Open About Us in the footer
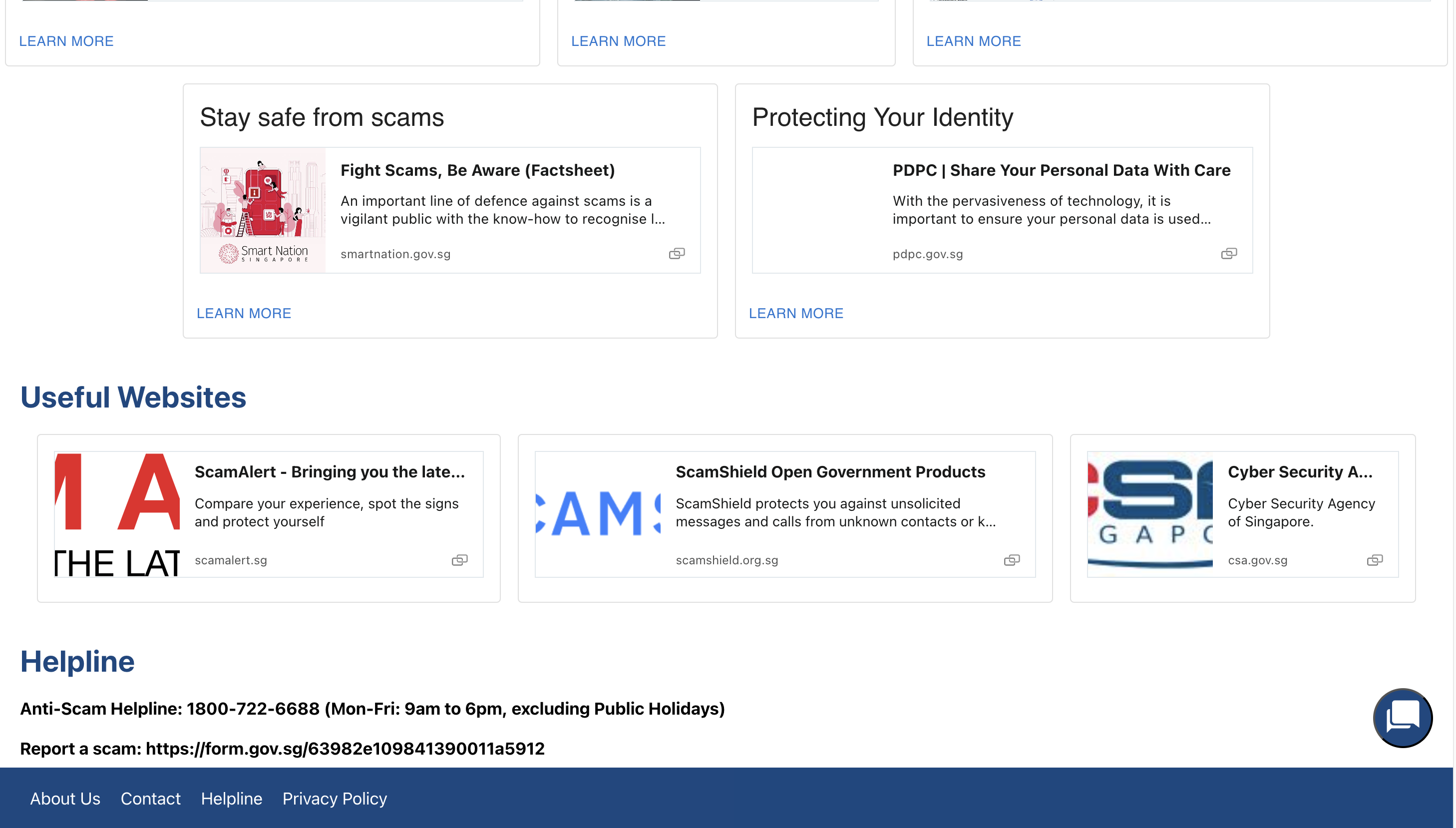 point(65,799)
